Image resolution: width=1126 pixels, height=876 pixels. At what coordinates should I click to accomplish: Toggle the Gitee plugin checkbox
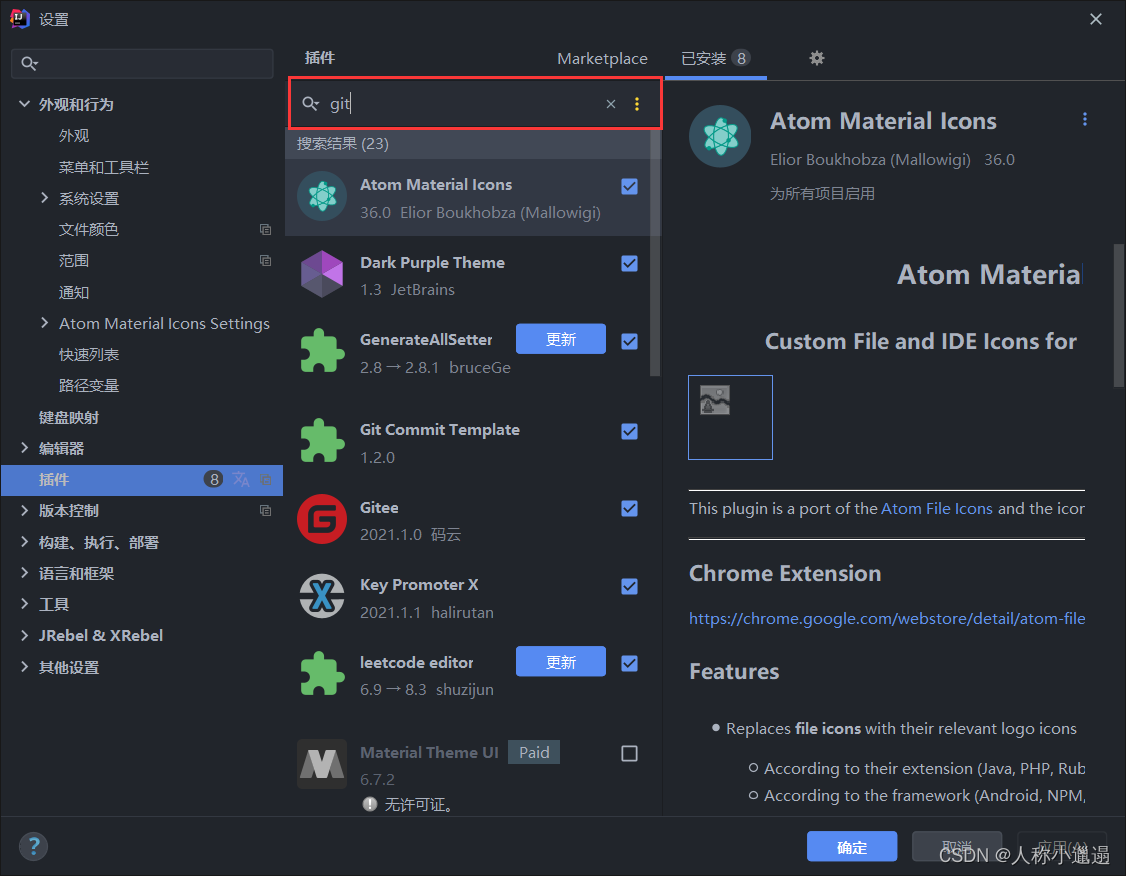pyautogui.click(x=629, y=508)
